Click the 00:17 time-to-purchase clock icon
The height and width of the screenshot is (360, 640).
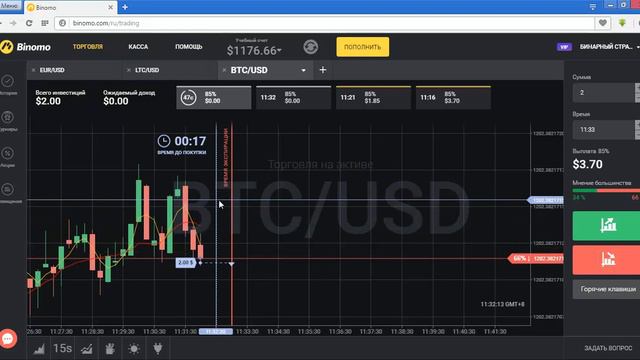[164, 141]
